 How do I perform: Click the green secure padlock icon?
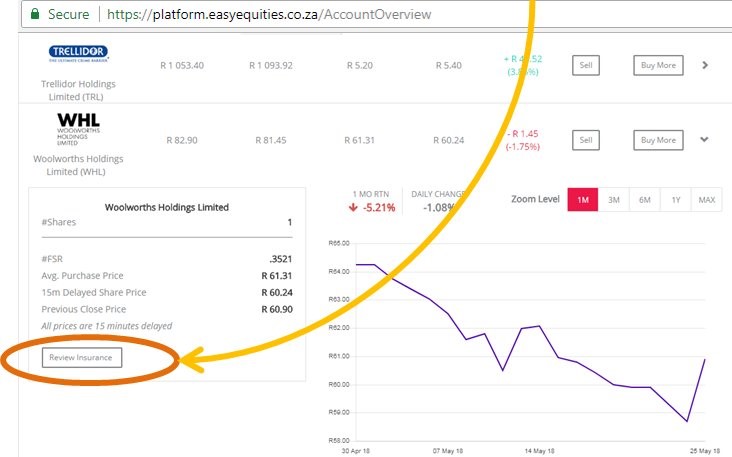click(x=34, y=15)
